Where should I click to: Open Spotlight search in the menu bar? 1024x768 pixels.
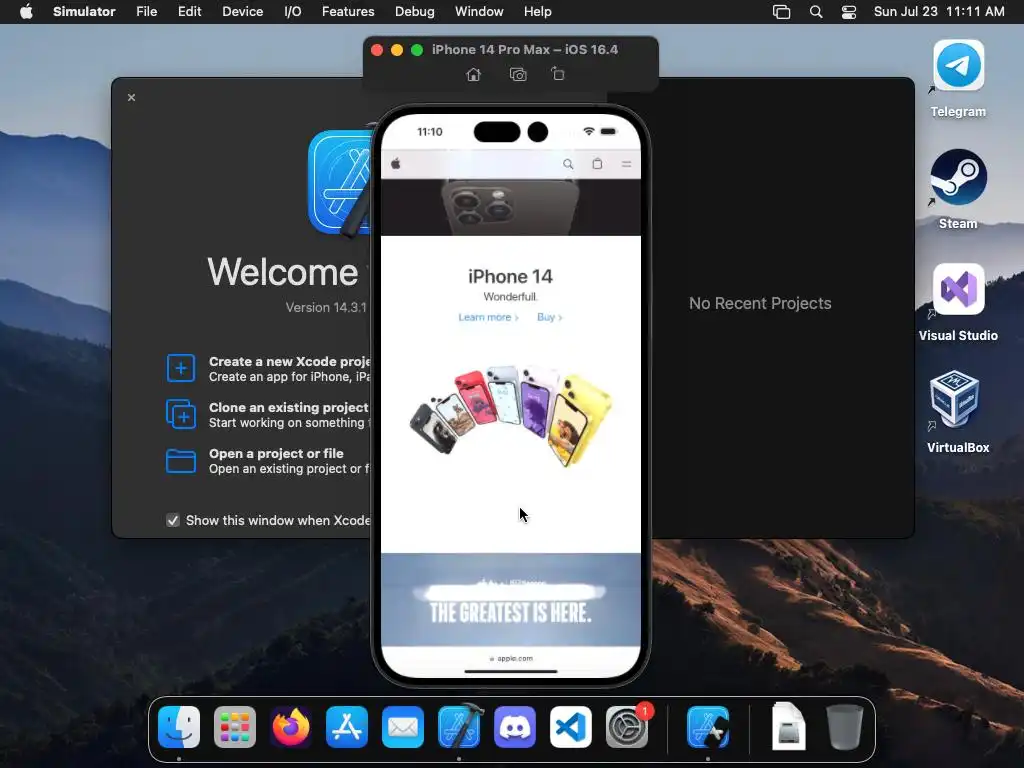(x=816, y=12)
